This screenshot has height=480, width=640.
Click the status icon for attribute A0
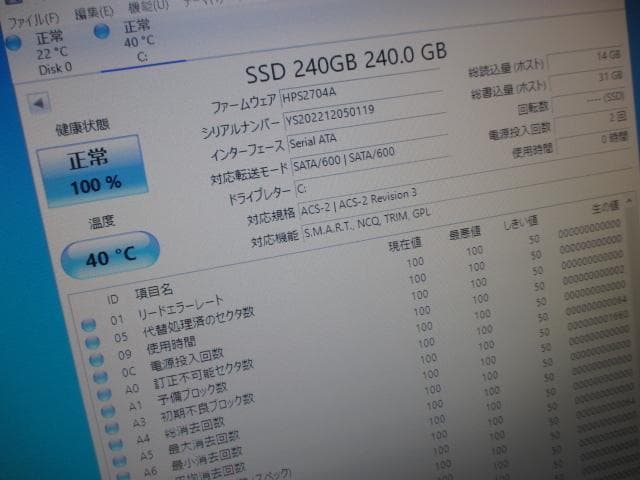coord(104,394)
